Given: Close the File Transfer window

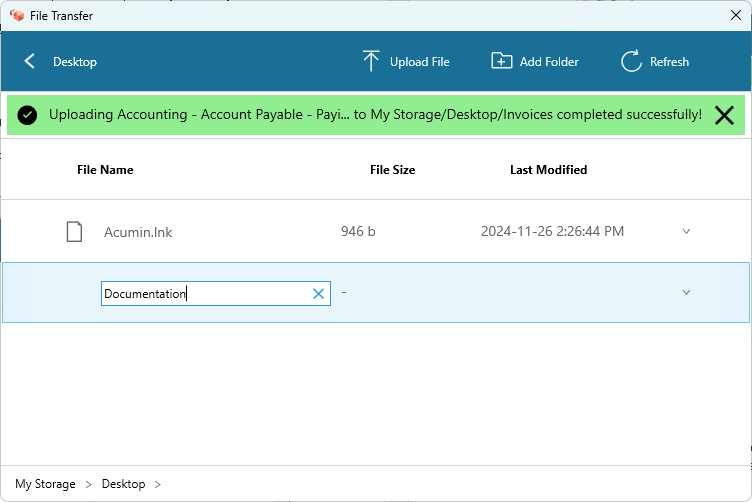Looking at the screenshot, I should [x=736, y=15].
